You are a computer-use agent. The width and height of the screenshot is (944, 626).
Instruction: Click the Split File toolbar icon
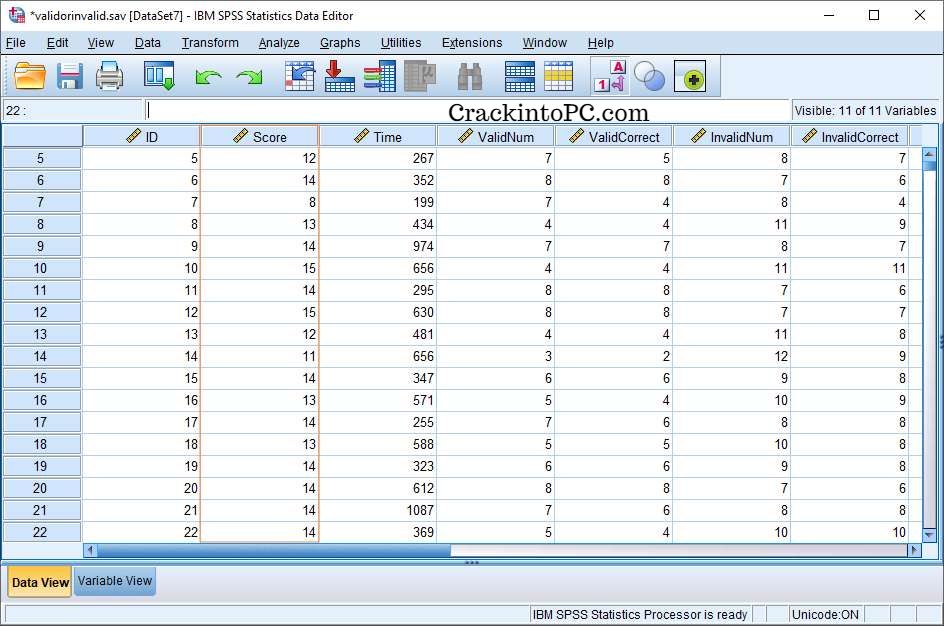click(520, 76)
